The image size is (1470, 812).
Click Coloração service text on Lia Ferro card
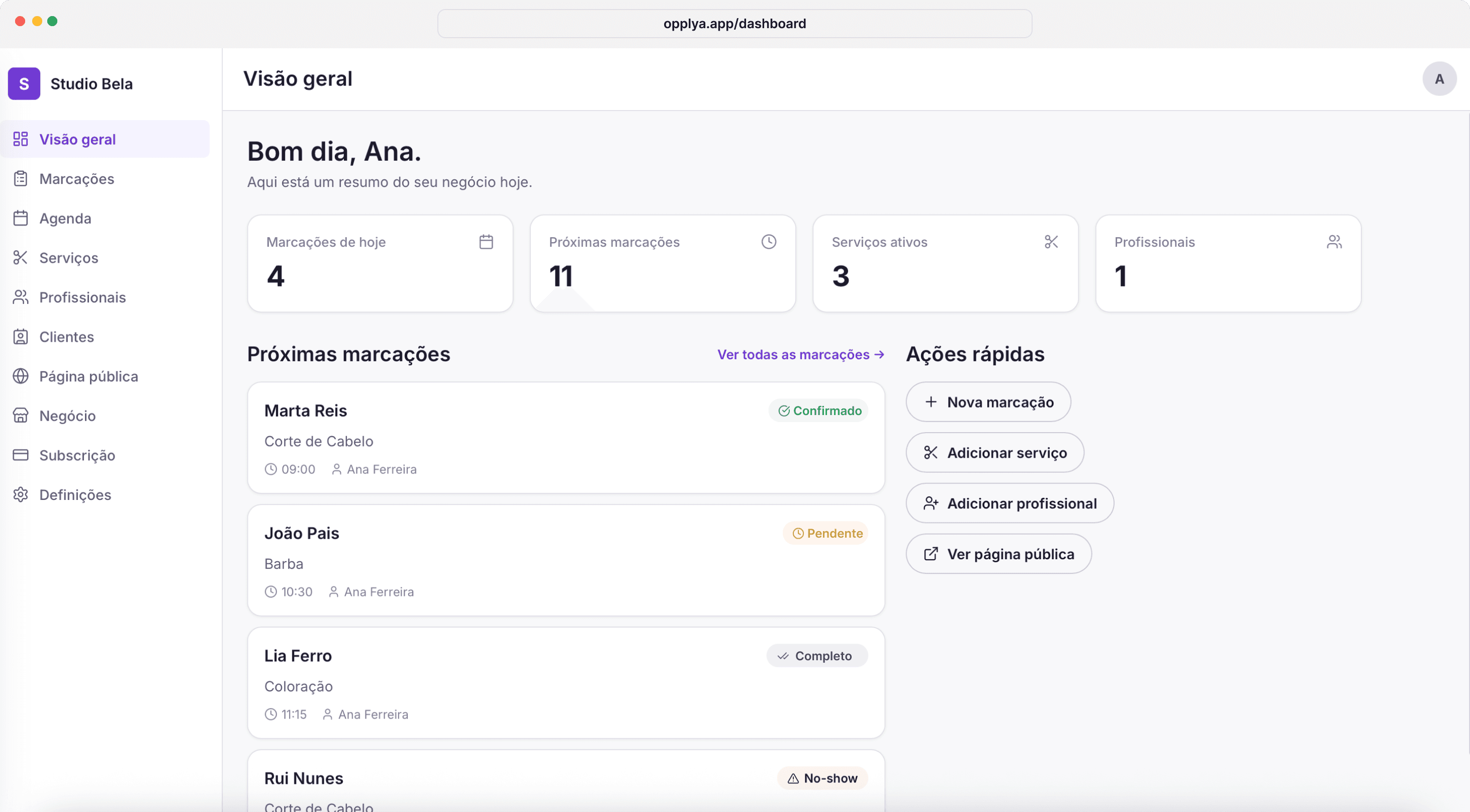299,686
